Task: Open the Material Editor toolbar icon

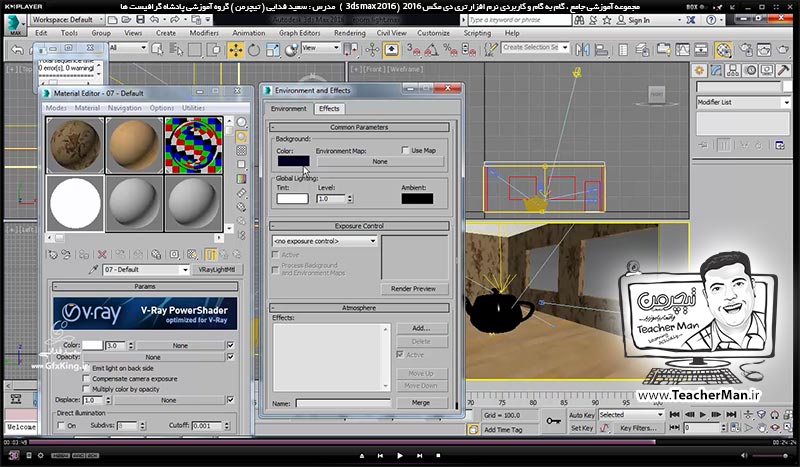Action: click(x=723, y=50)
